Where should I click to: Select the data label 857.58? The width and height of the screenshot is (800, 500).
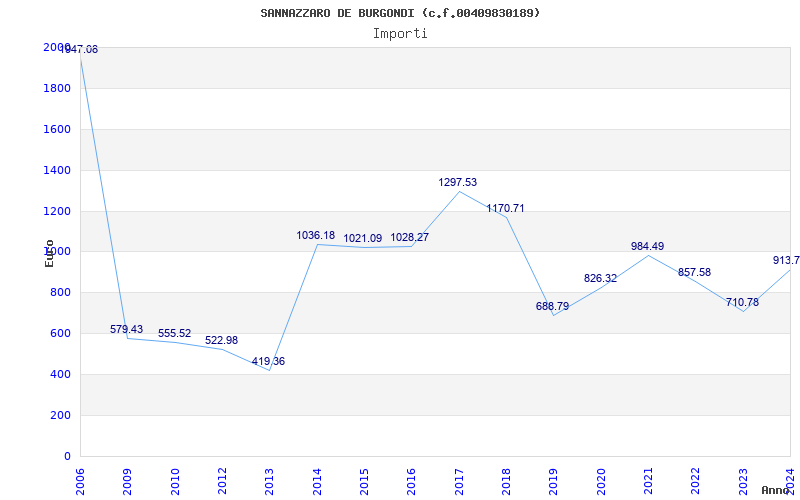coord(694,272)
